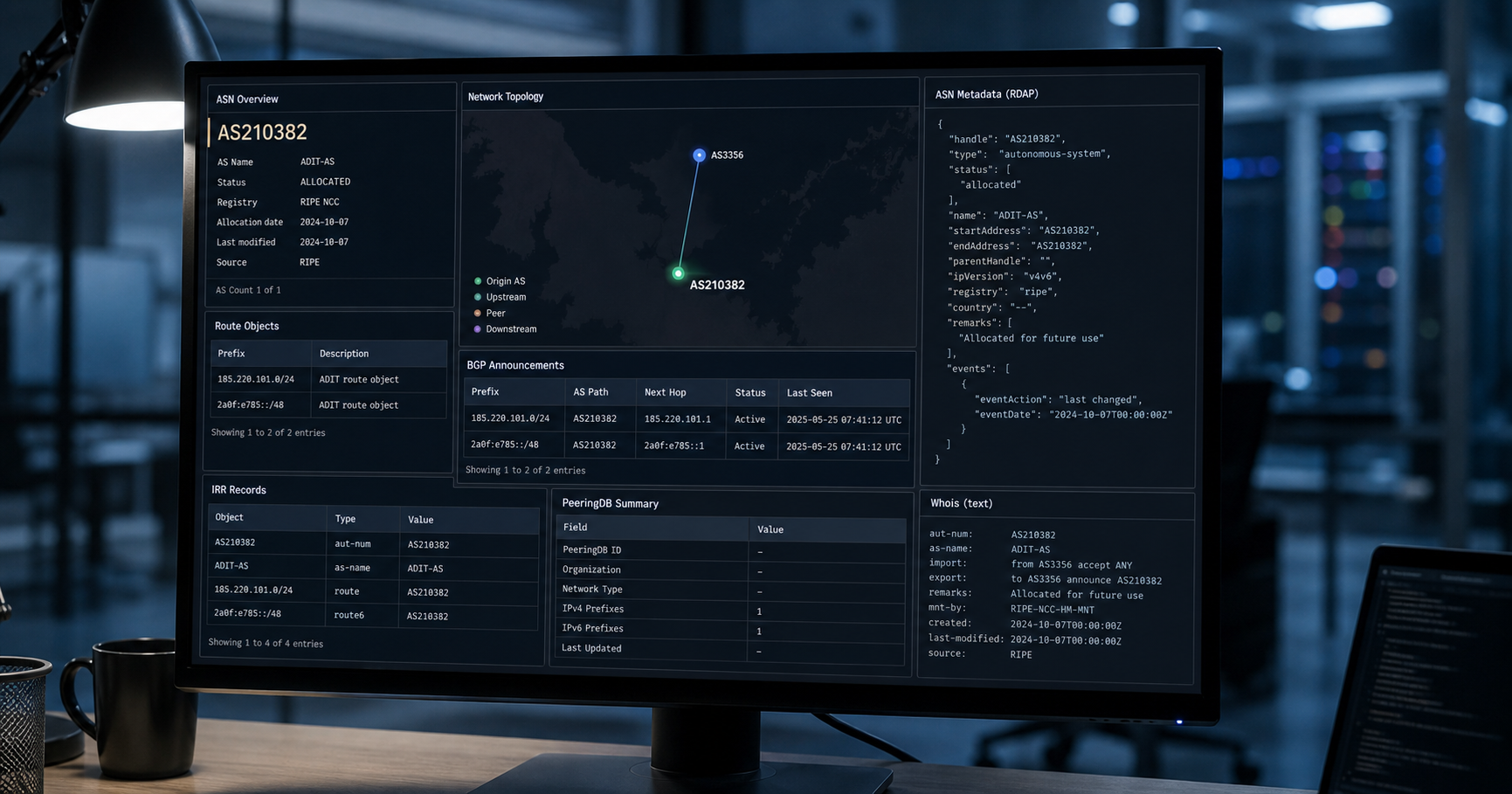Click the Peer legend dot

(x=478, y=313)
